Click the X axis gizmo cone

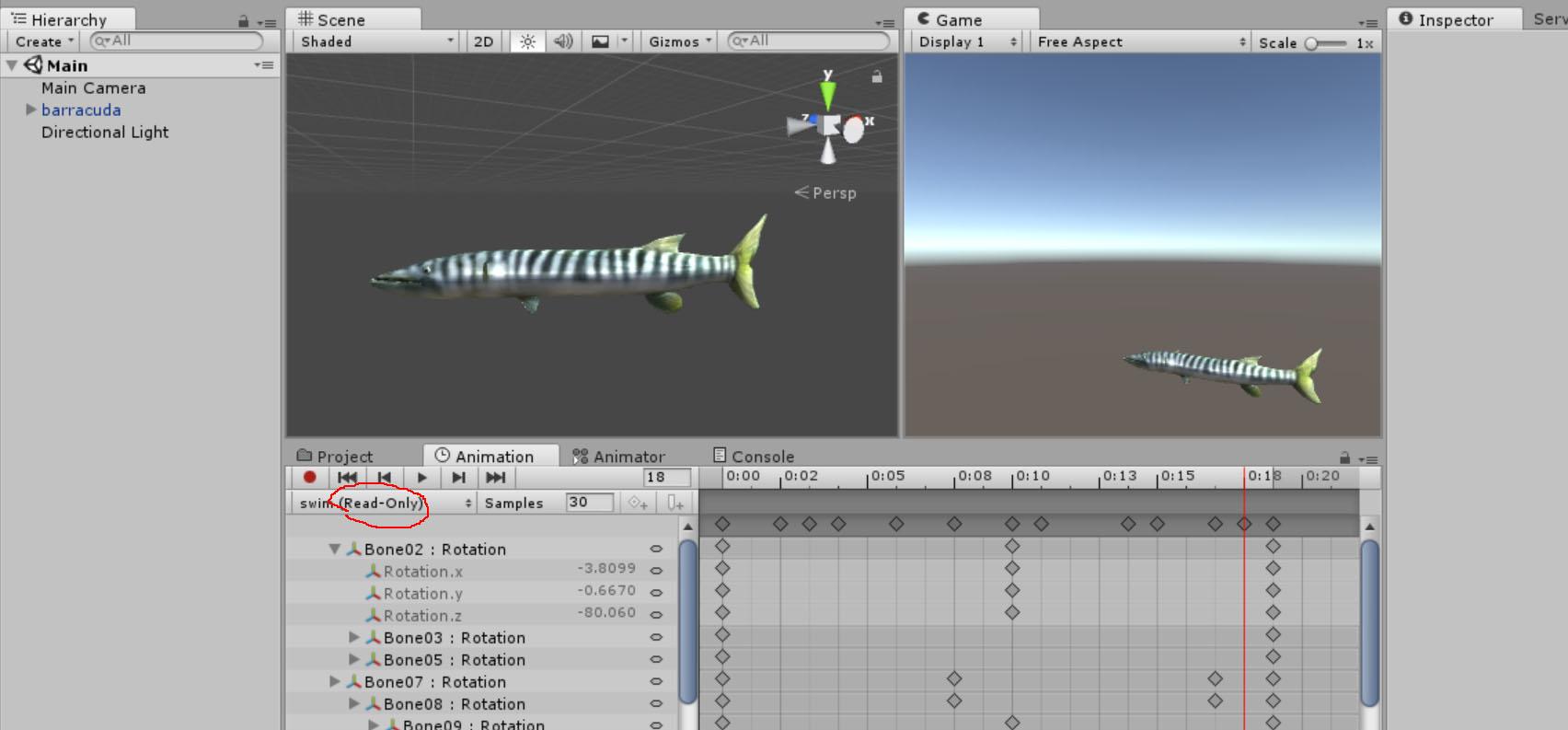pyautogui.click(x=853, y=130)
